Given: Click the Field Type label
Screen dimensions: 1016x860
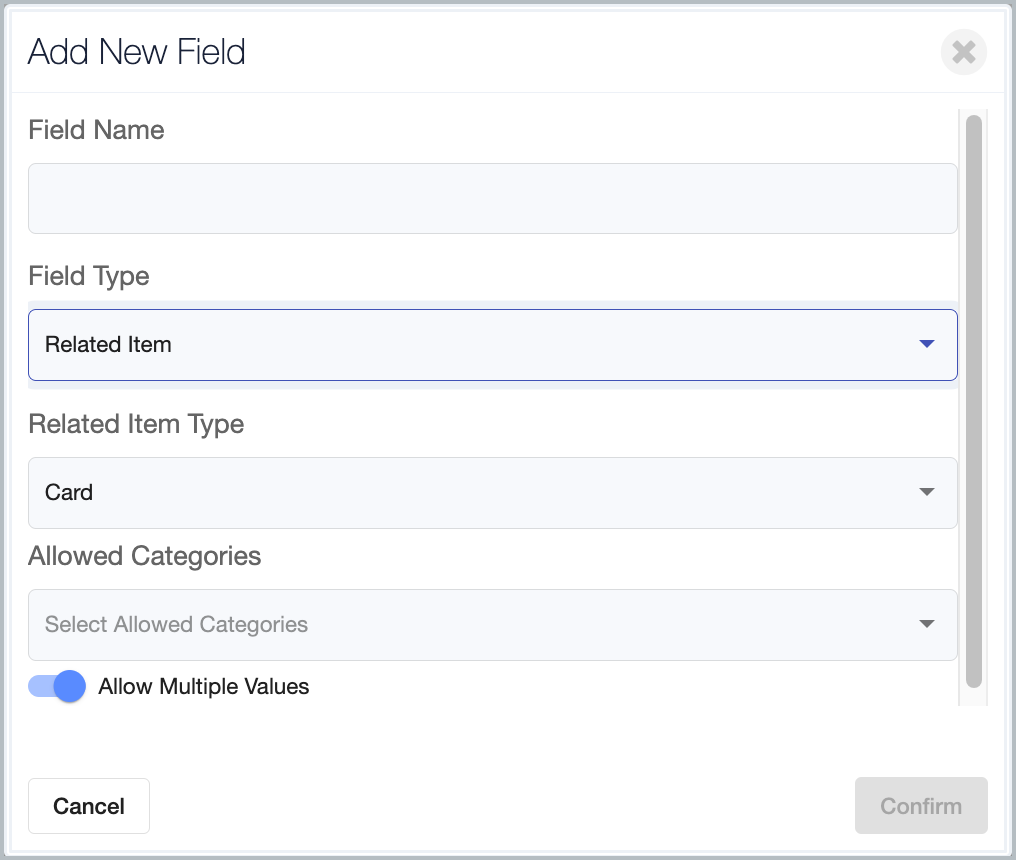Looking at the screenshot, I should [x=89, y=276].
